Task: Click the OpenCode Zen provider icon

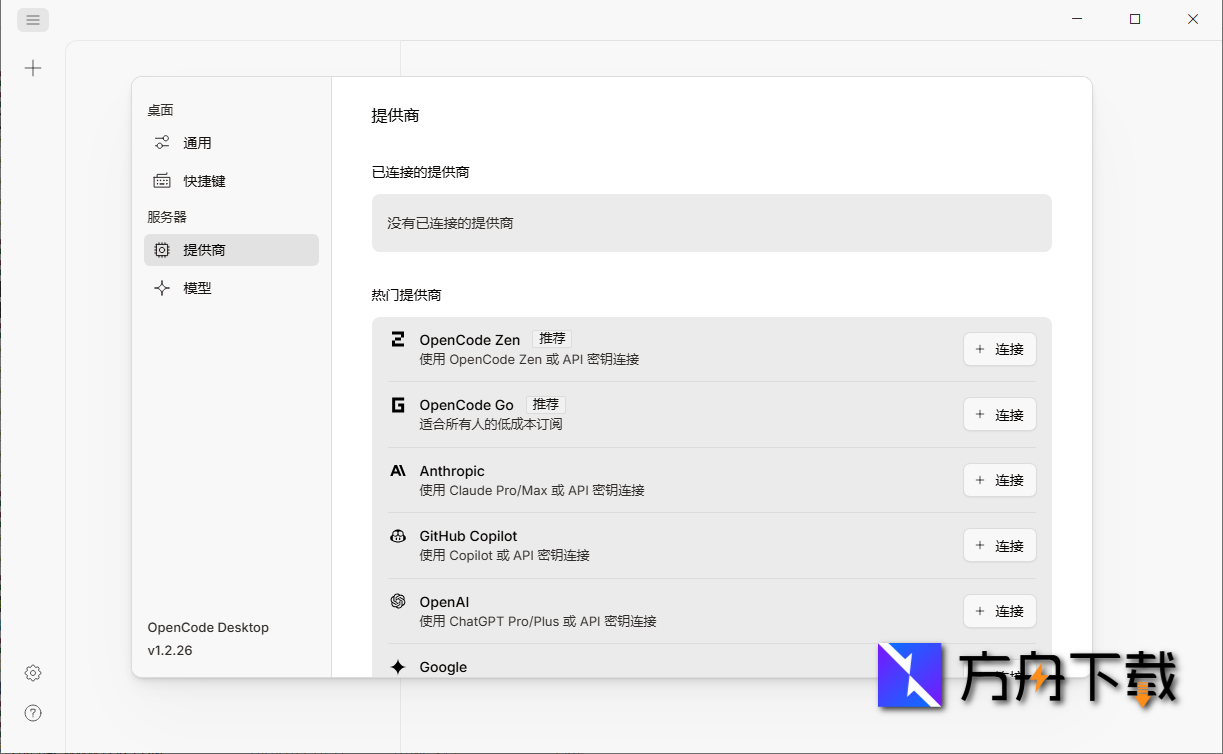Action: (397, 339)
